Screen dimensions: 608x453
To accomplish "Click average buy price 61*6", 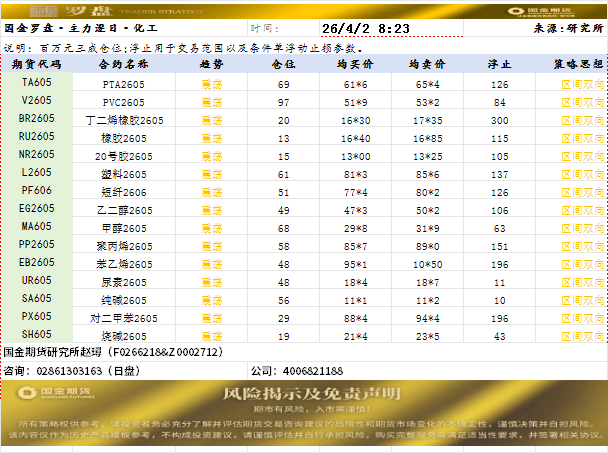I will (x=355, y=85).
